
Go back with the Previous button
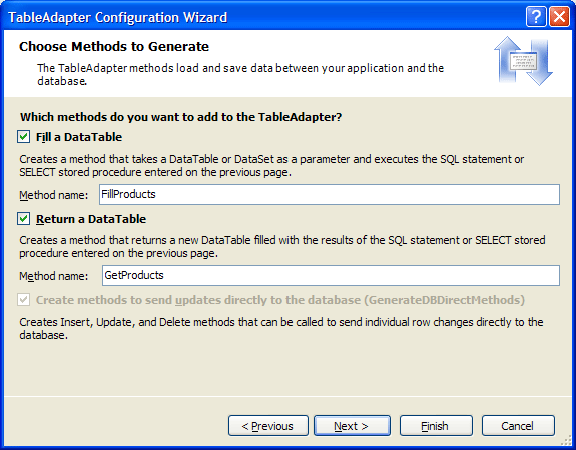click(x=268, y=426)
